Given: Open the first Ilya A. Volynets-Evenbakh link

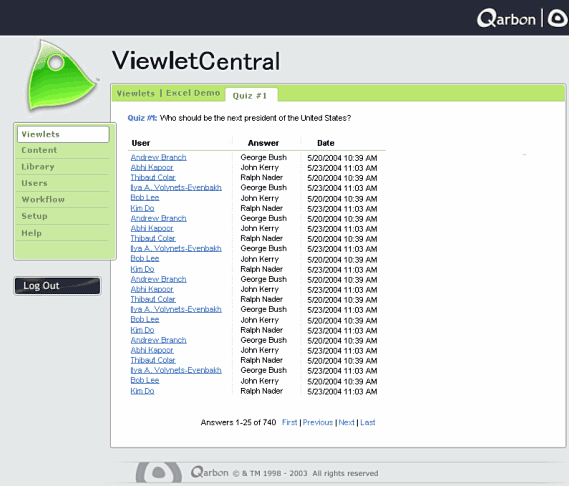Looking at the screenshot, I should (176, 188).
